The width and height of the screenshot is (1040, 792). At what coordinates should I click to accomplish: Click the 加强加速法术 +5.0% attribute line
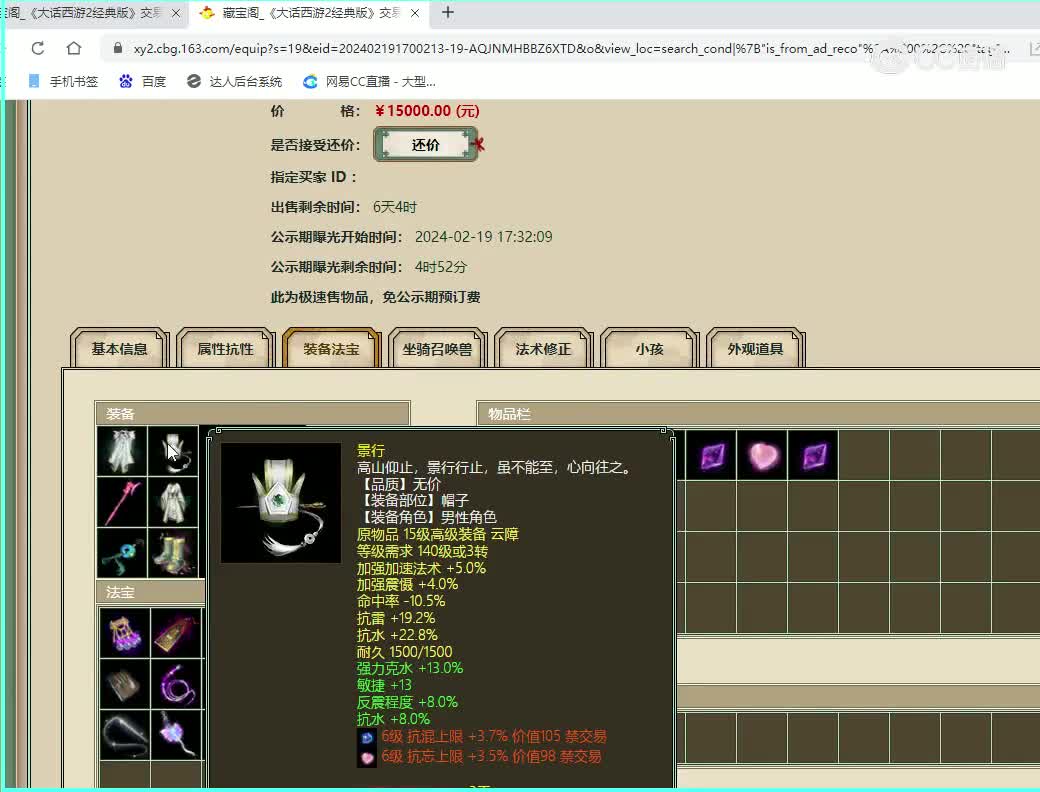pyautogui.click(x=421, y=568)
